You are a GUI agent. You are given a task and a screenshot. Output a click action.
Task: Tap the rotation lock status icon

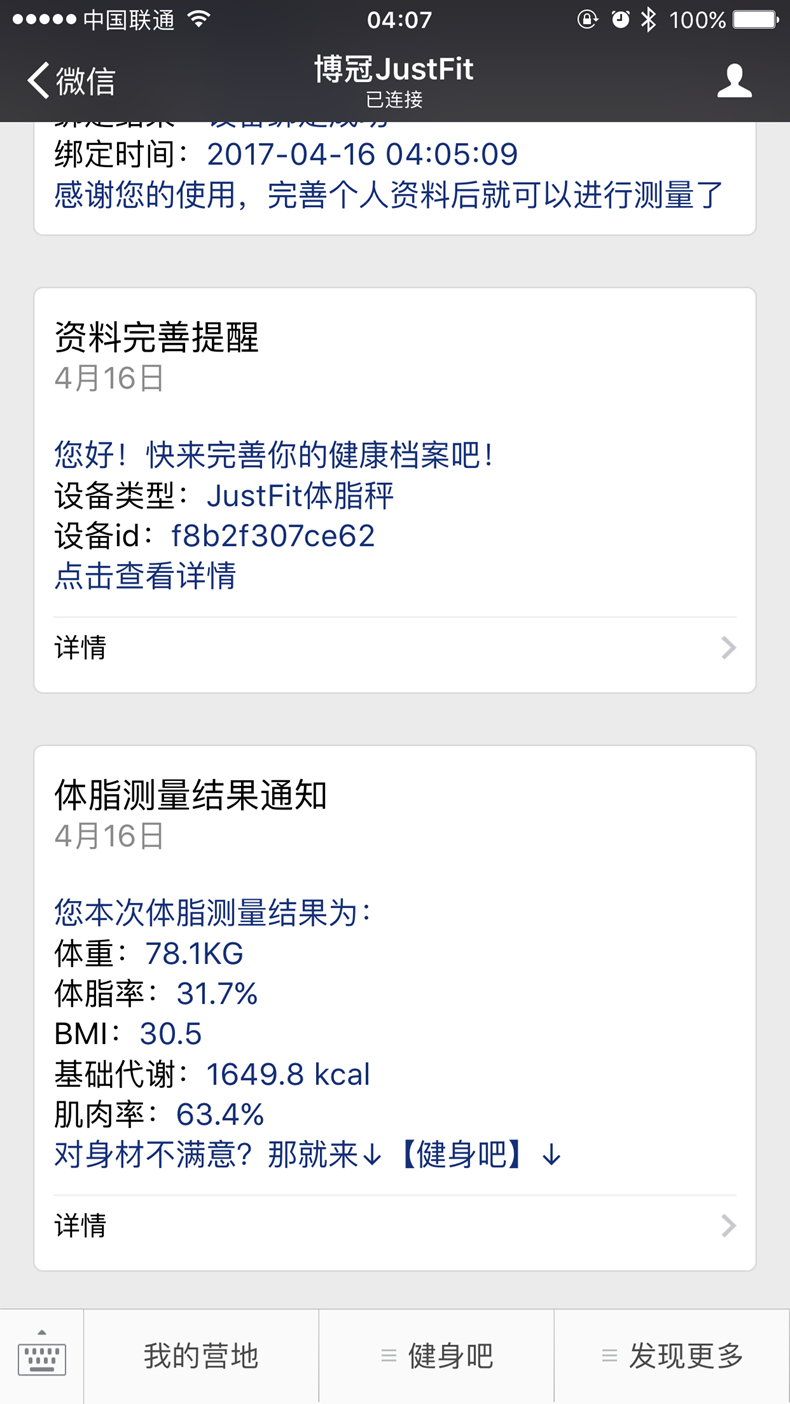(588, 20)
